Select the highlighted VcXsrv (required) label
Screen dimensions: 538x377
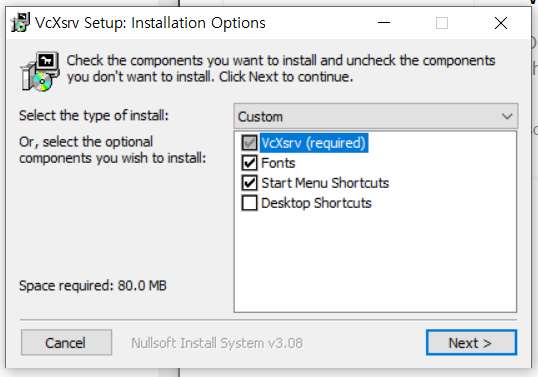coord(314,143)
